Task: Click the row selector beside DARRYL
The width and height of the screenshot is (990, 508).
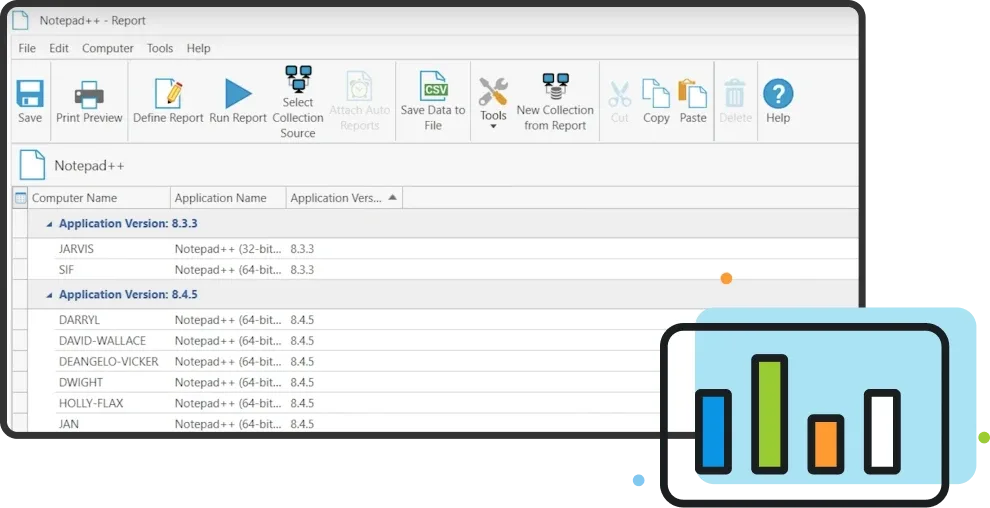Action: 20,320
